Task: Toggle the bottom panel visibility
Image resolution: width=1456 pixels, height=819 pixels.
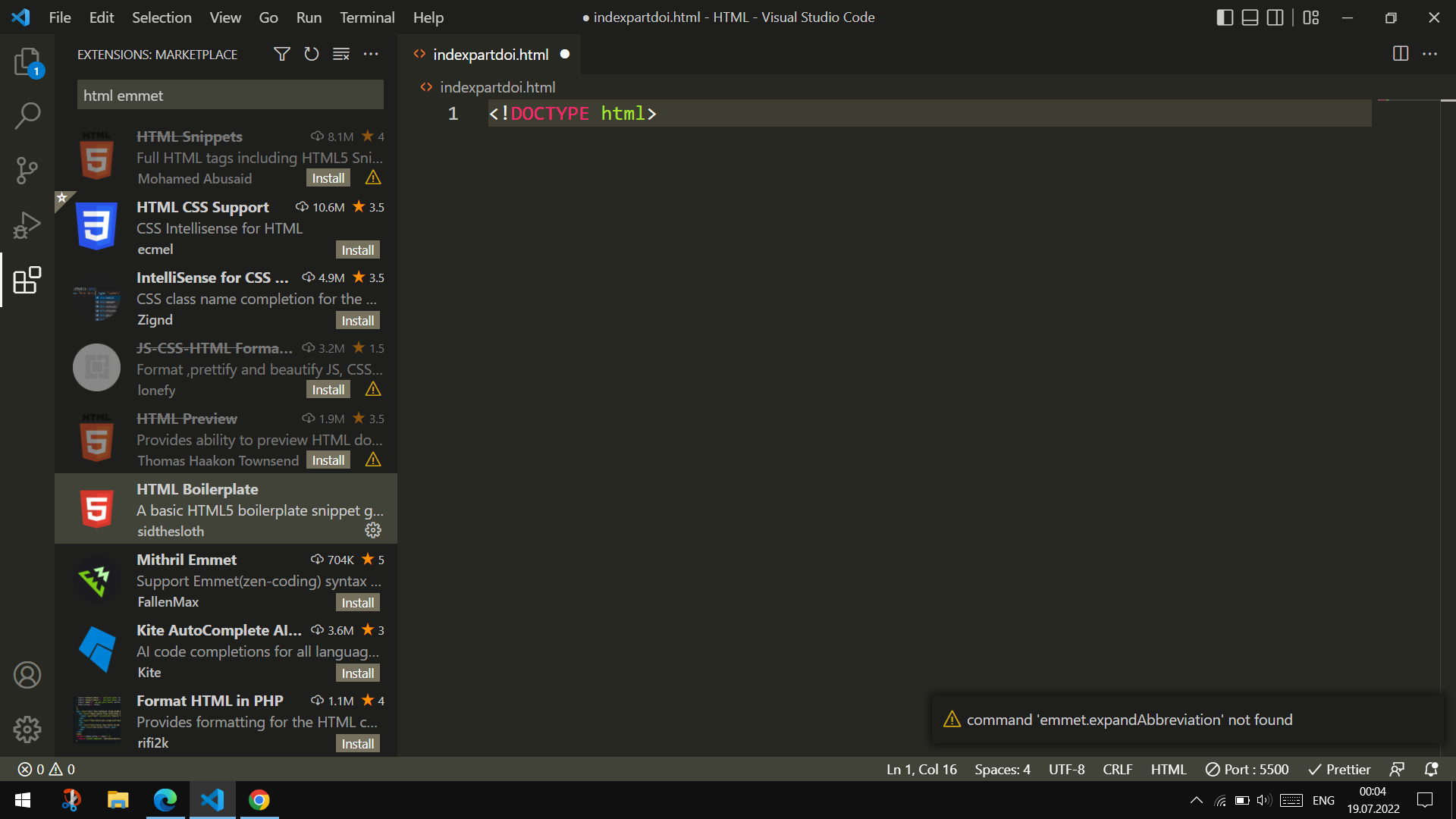Action: (1250, 17)
